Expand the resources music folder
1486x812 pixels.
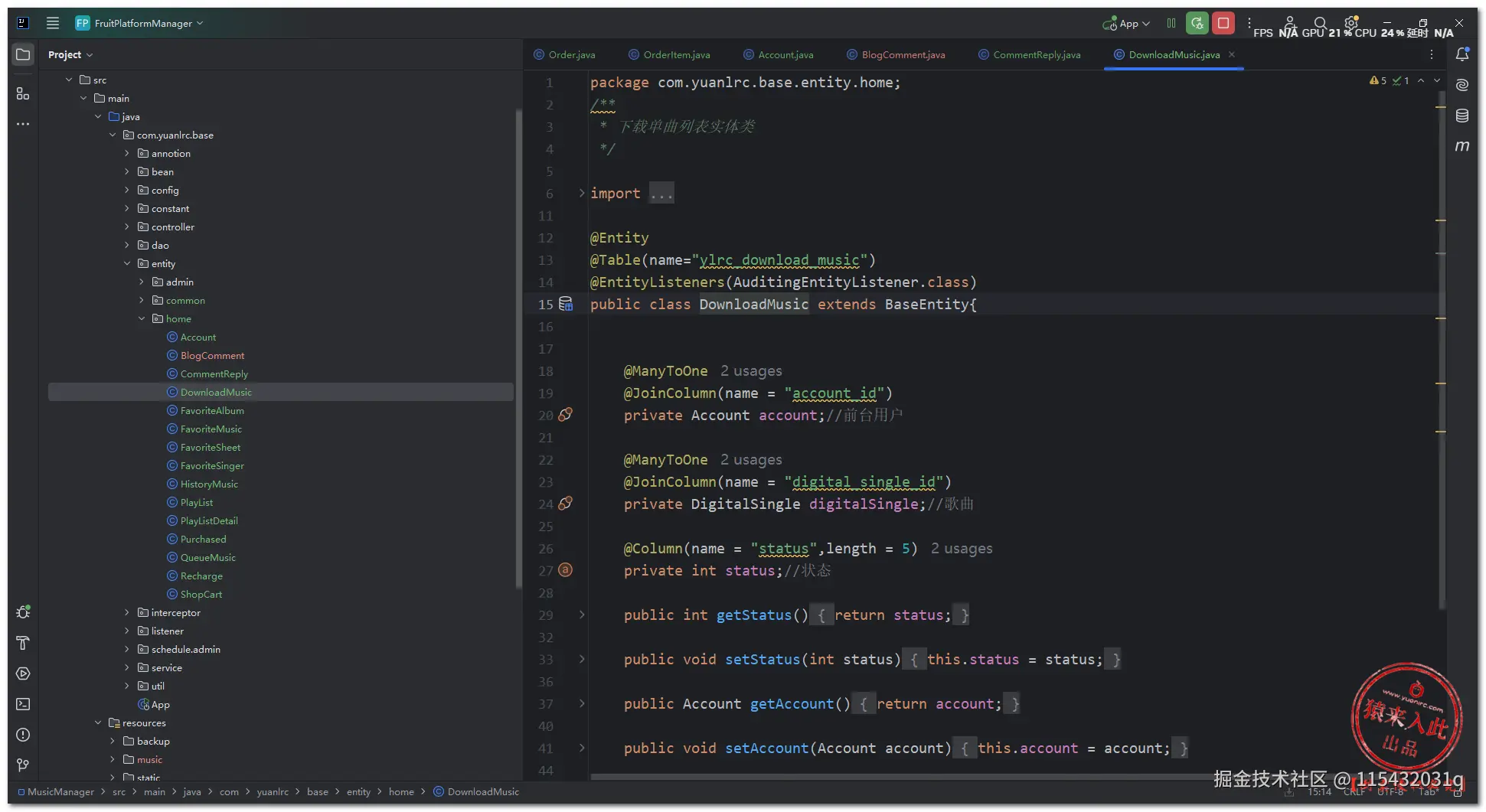113,759
